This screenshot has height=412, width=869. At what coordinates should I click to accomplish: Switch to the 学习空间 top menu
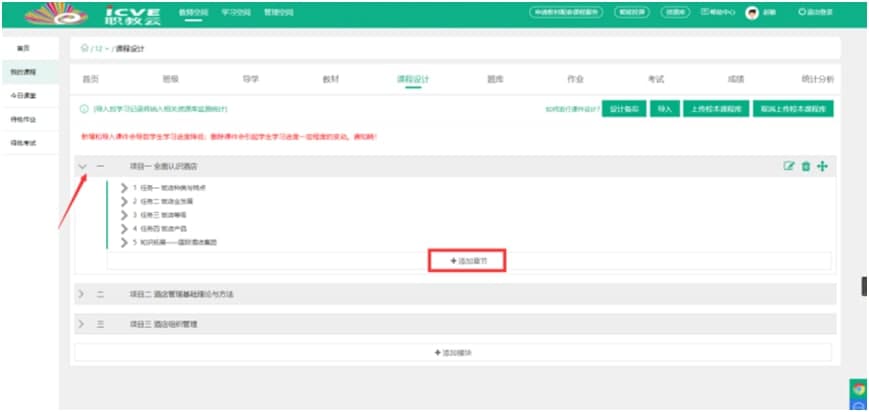235,12
